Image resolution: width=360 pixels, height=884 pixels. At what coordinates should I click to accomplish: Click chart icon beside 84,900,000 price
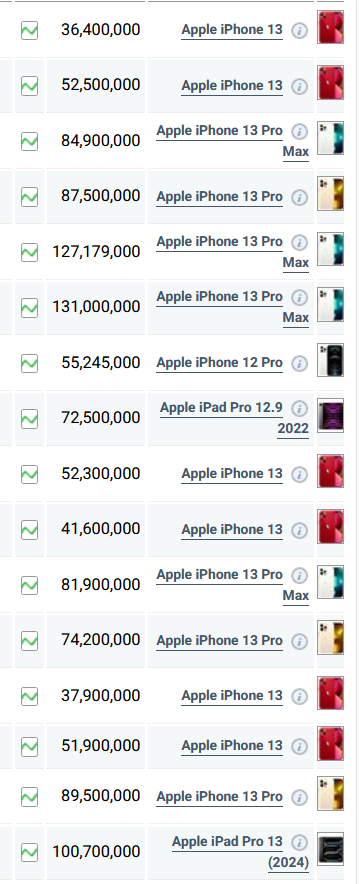pos(29,142)
